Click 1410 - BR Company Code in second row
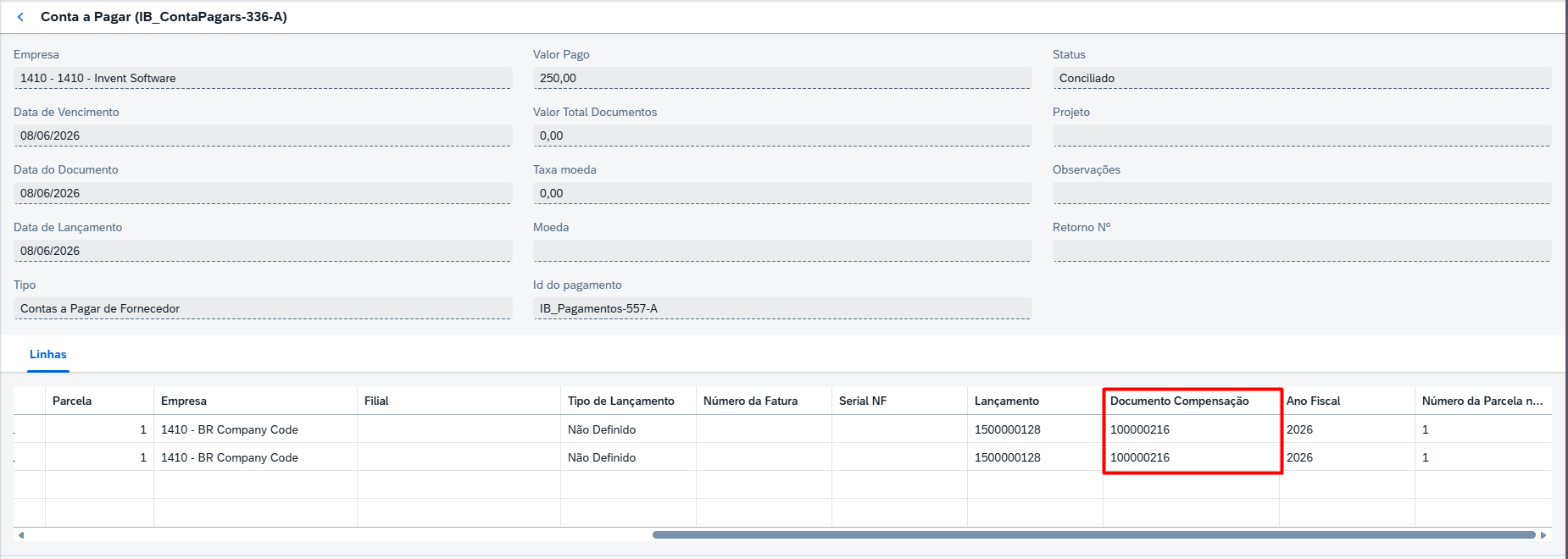 [x=230, y=457]
